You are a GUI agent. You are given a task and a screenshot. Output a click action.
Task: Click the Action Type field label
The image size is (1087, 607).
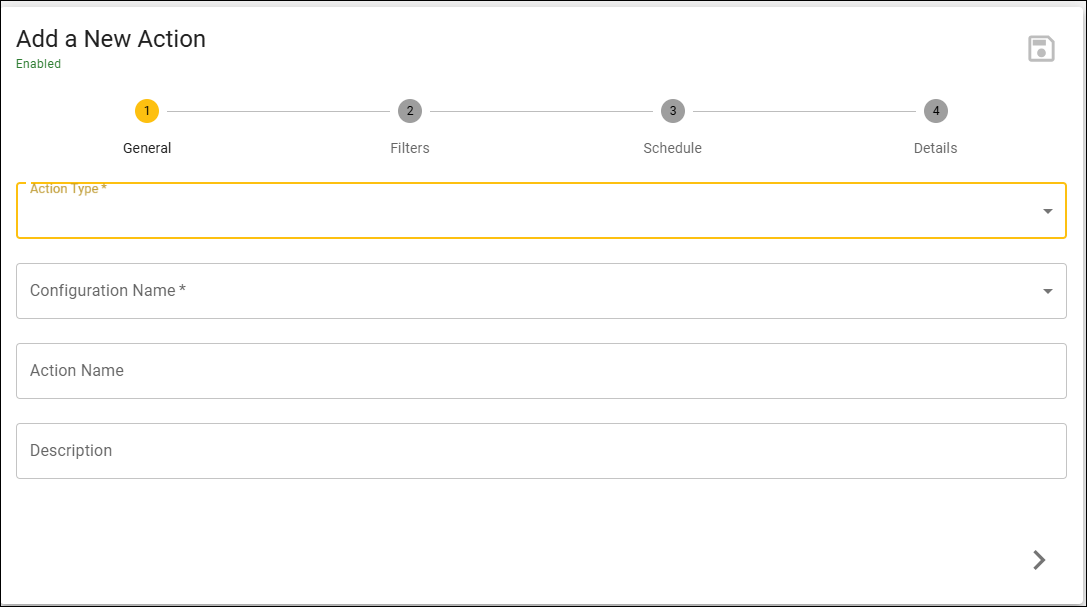click(68, 188)
